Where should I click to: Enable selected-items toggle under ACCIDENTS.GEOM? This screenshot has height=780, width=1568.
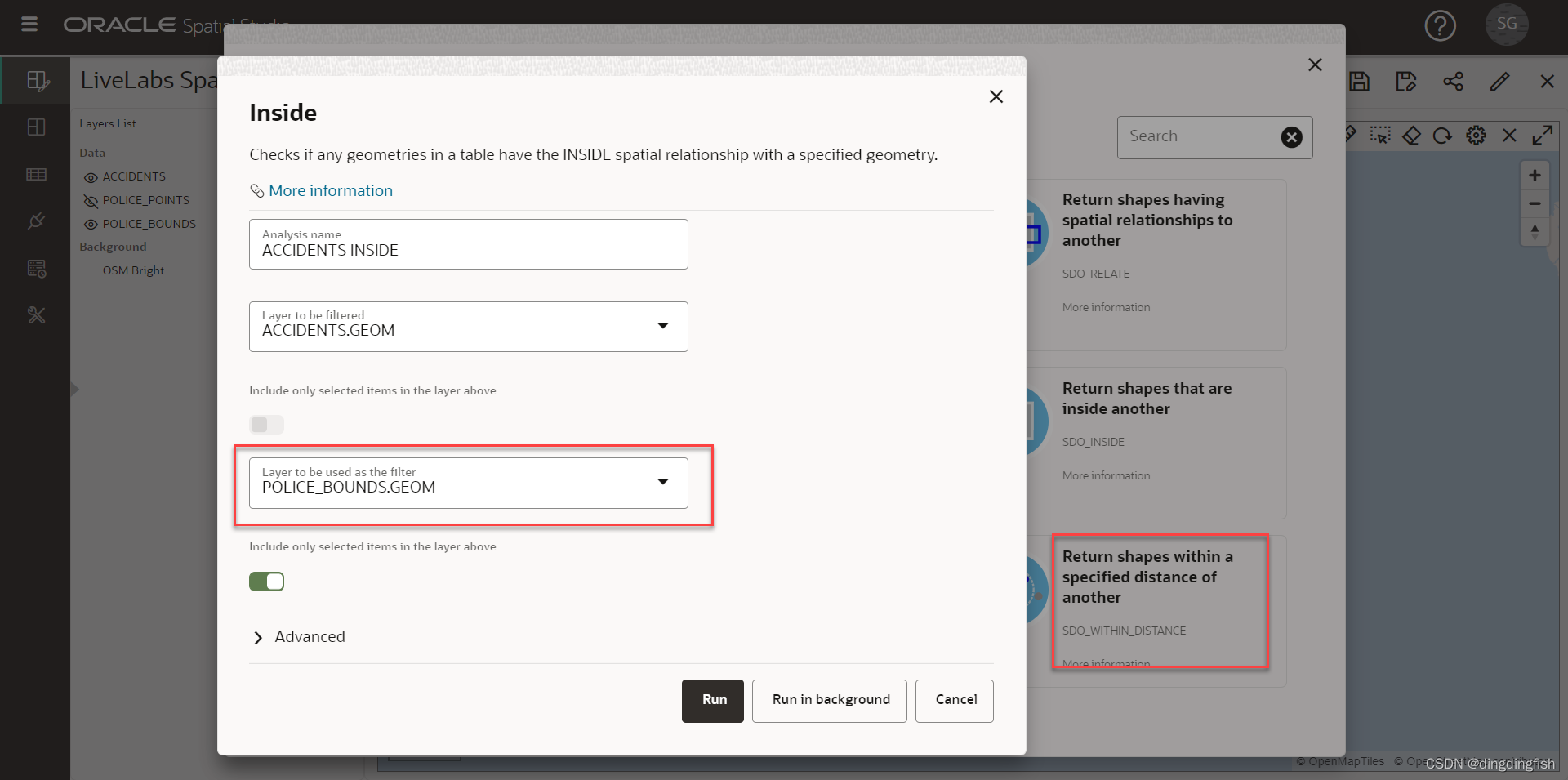click(x=266, y=425)
